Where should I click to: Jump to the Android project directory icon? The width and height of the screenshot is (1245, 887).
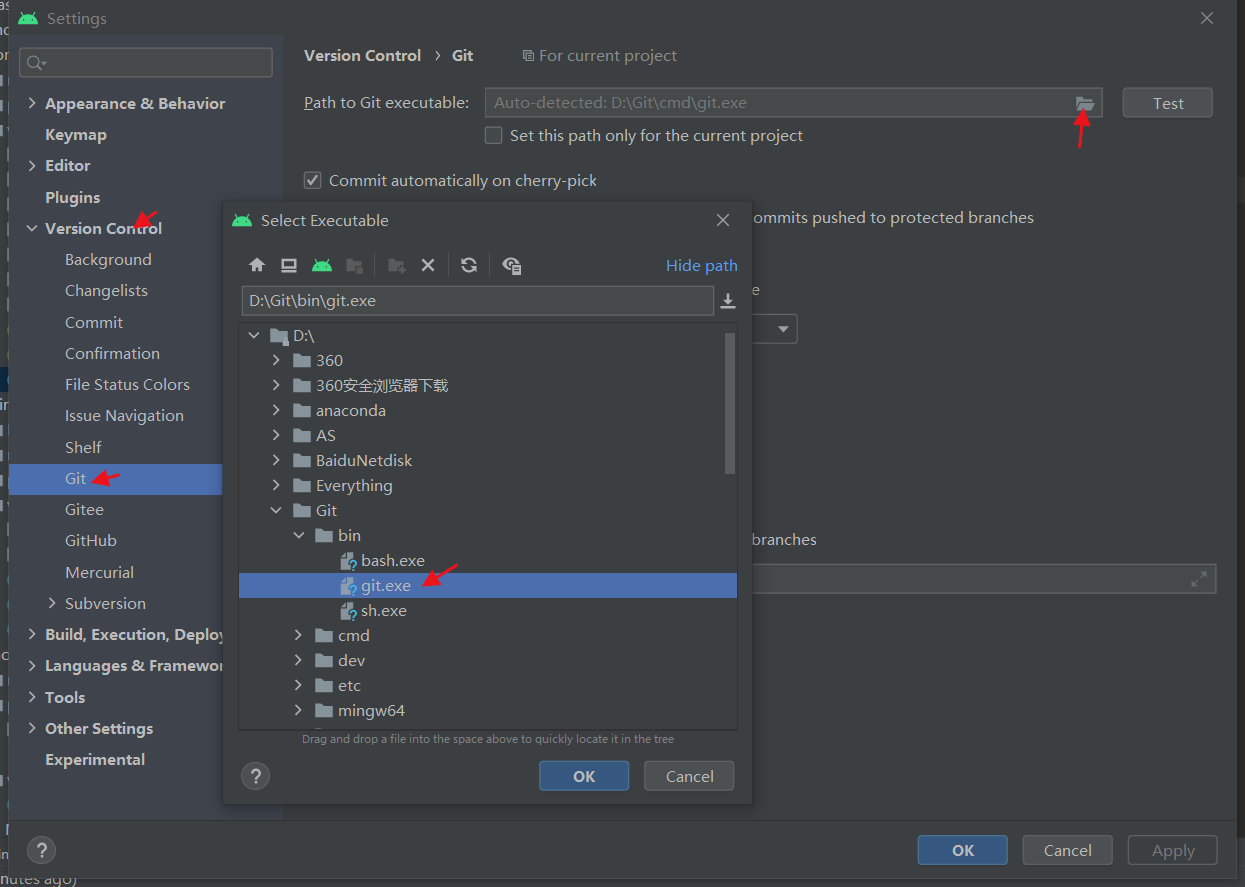[321, 265]
